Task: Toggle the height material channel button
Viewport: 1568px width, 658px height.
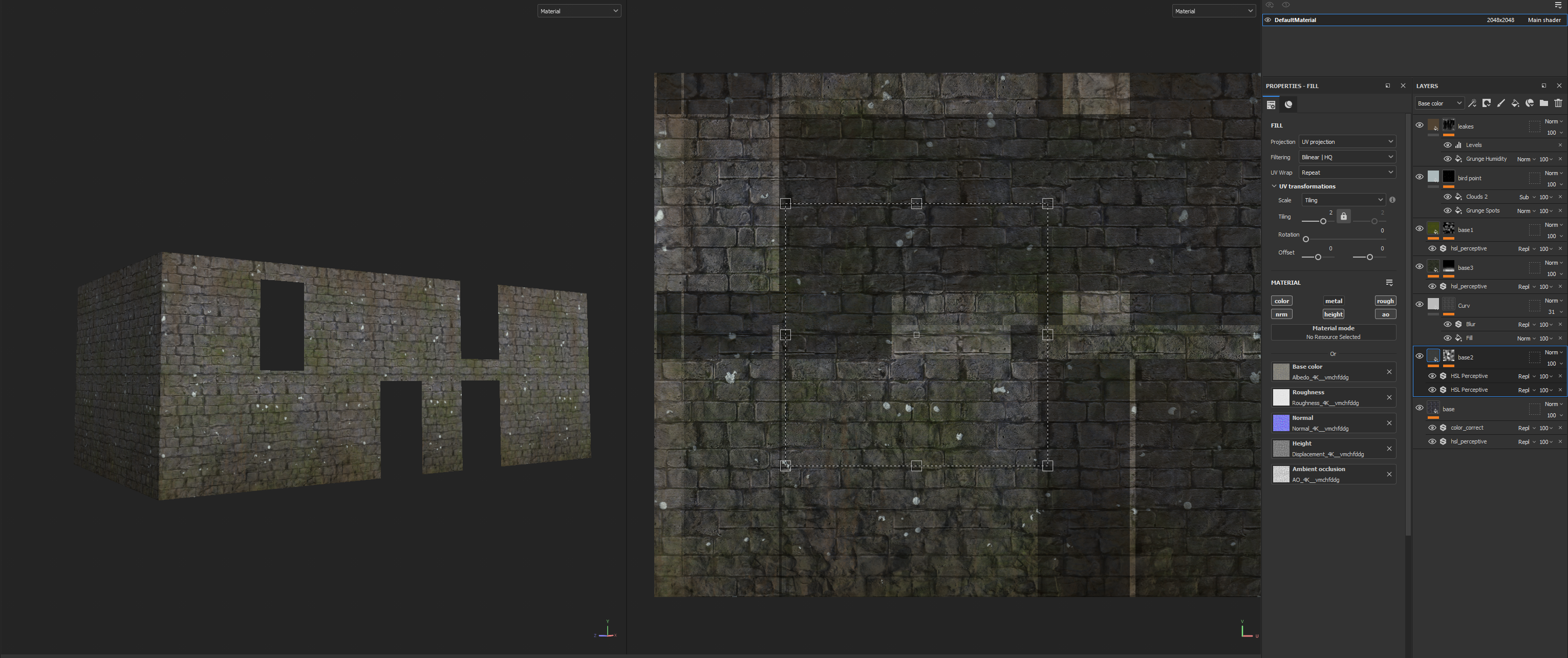Action: [x=1333, y=314]
